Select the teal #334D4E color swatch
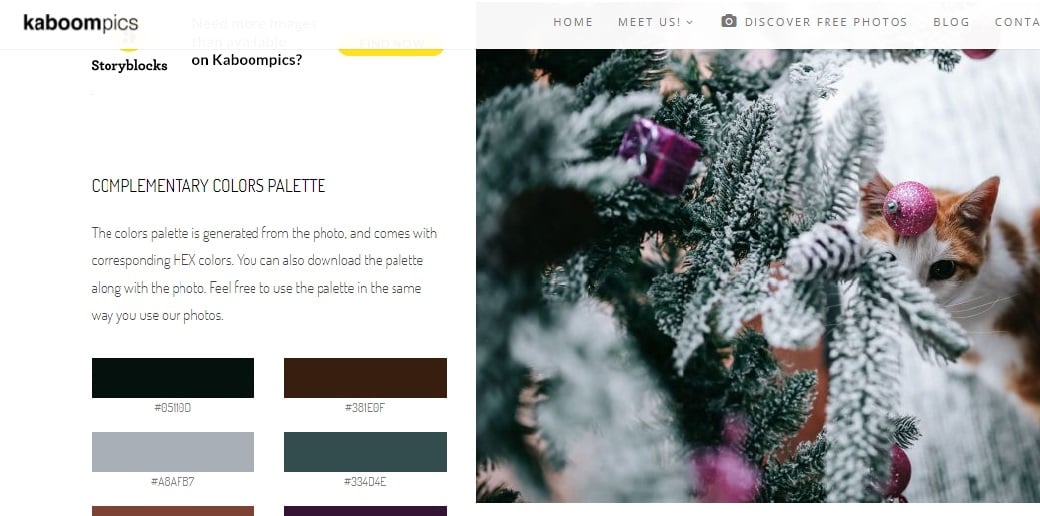The width and height of the screenshot is (1040, 516). pyautogui.click(x=365, y=452)
